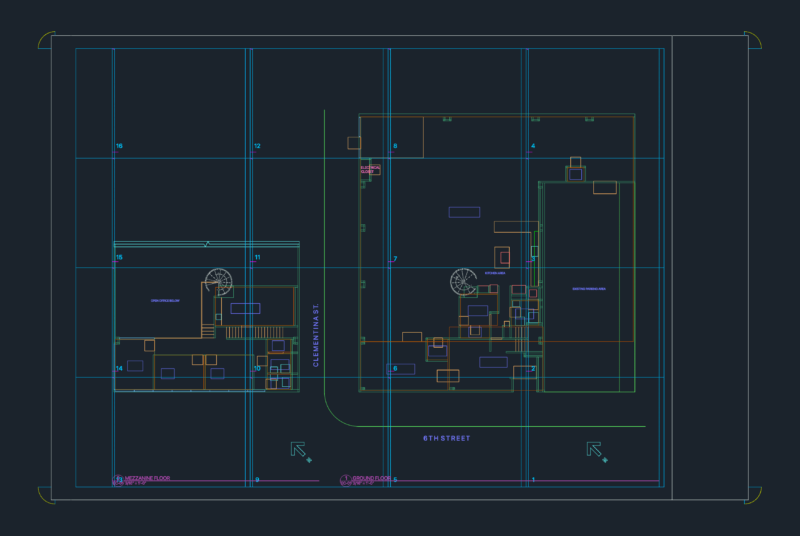
Task: Select grid marker number 12
Action: [x=257, y=146]
